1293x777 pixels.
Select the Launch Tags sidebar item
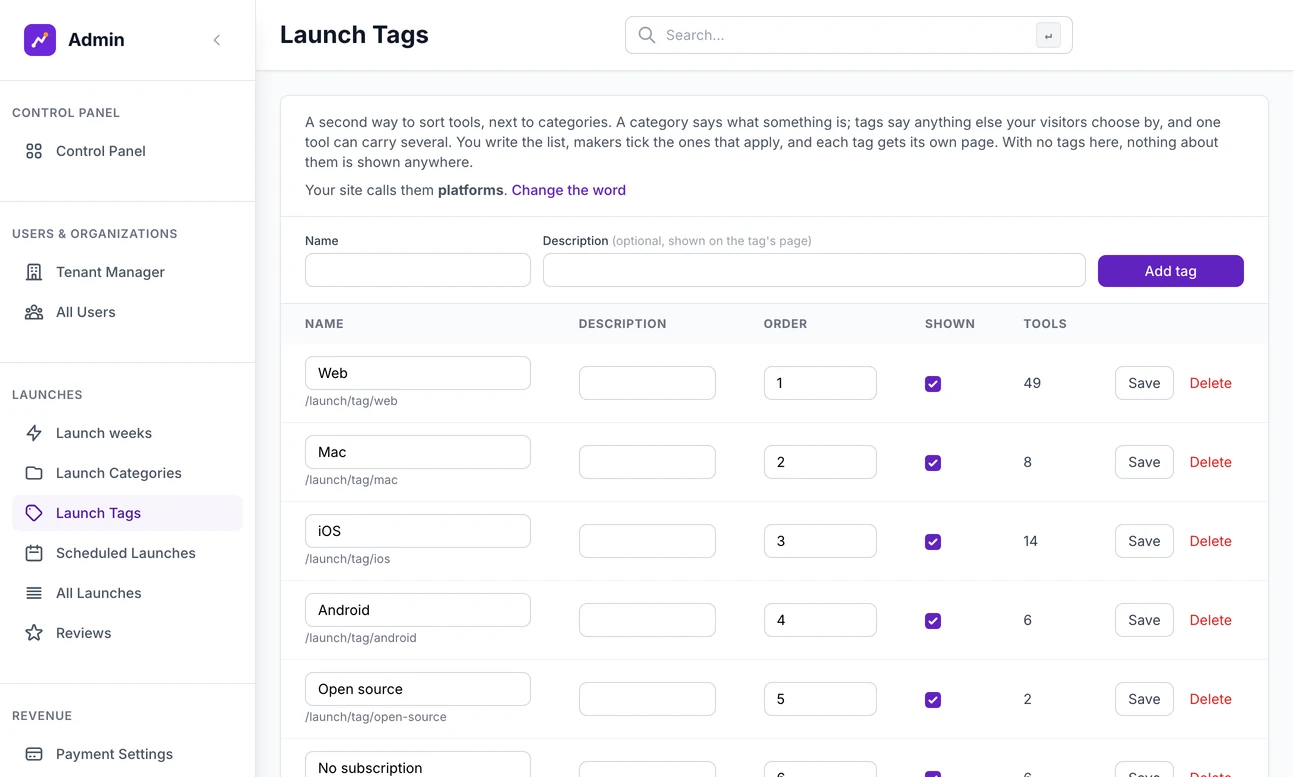pyautogui.click(x=127, y=513)
